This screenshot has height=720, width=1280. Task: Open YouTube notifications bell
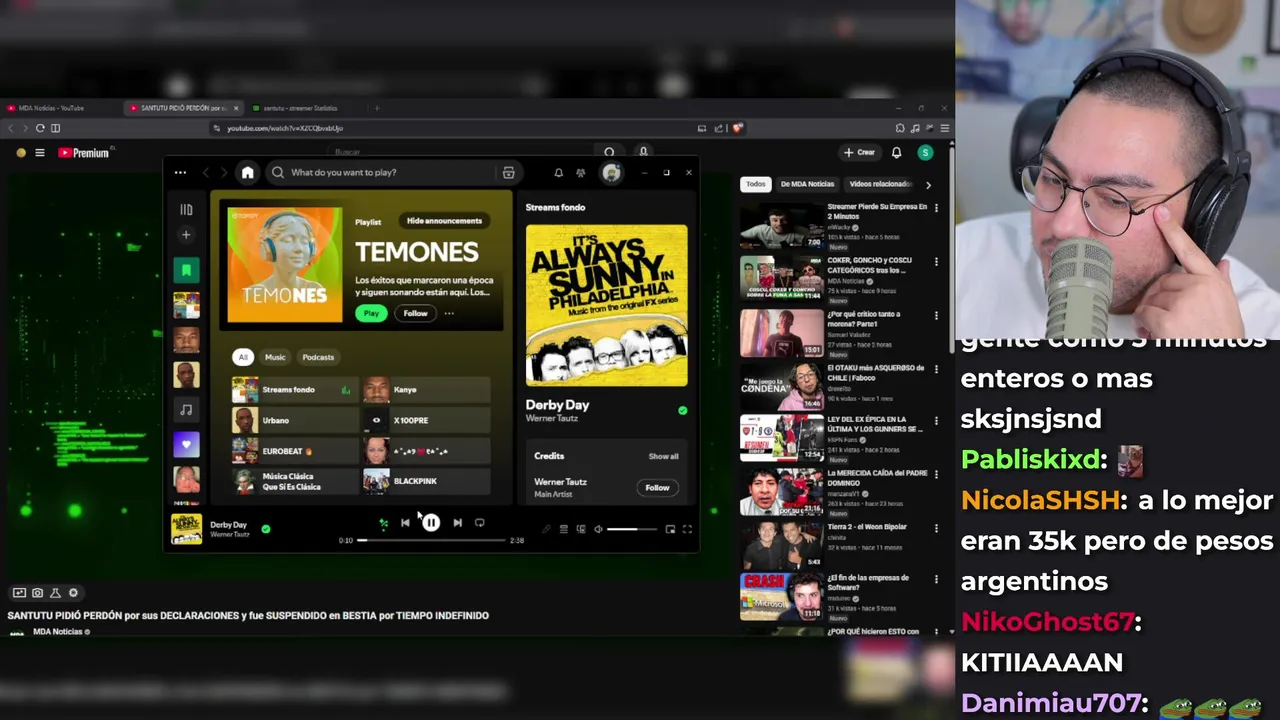tap(896, 153)
